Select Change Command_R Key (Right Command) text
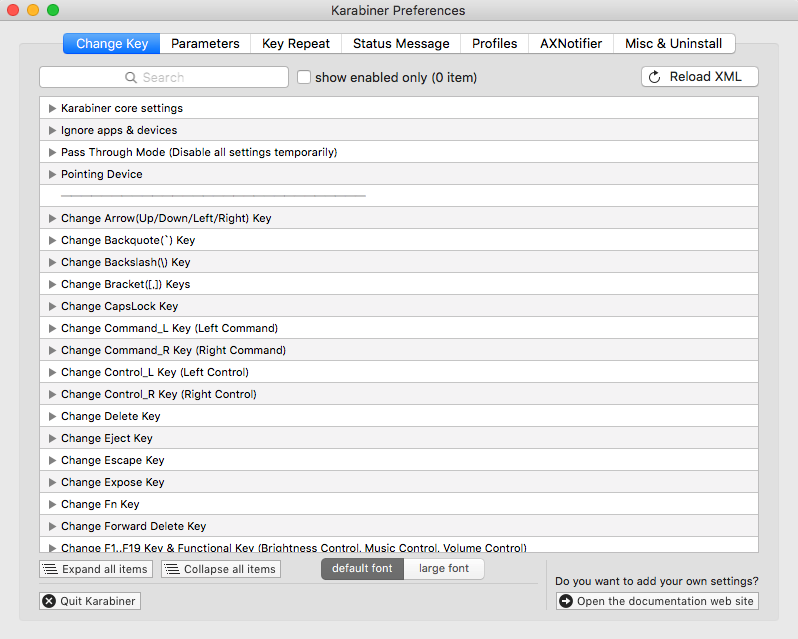Viewport: 798px width, 639px height. coord(174,350)
